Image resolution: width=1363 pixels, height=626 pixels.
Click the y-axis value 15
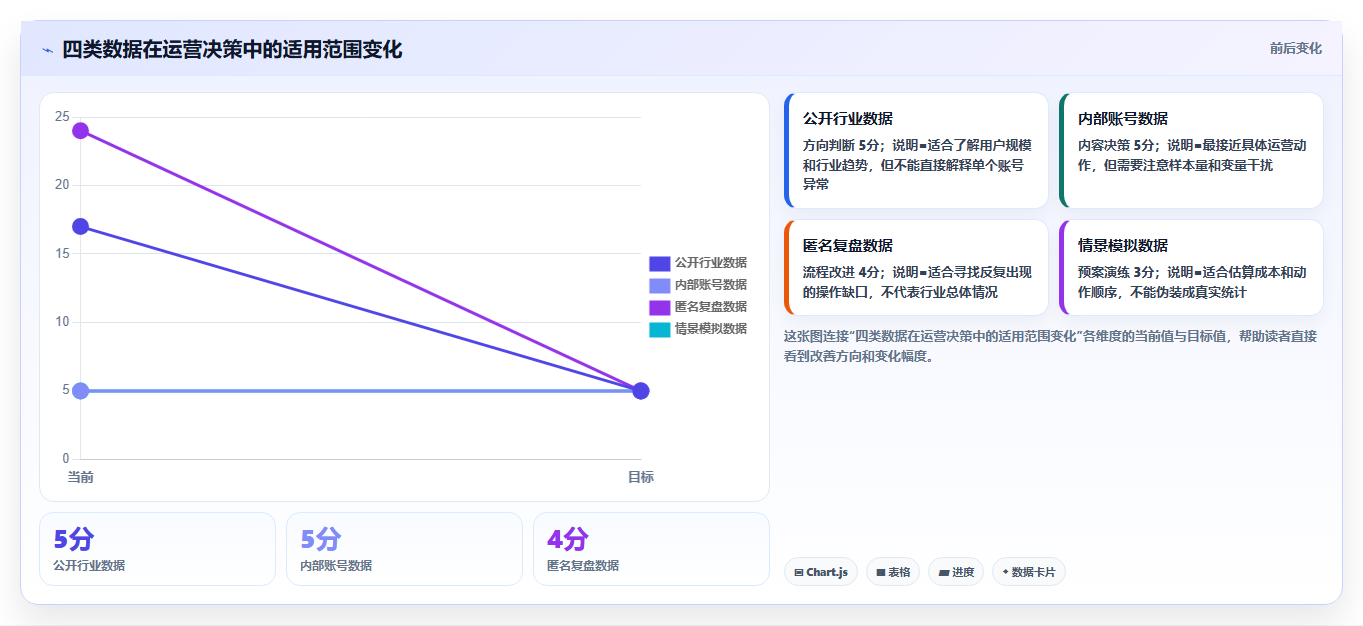coord(62,254)
